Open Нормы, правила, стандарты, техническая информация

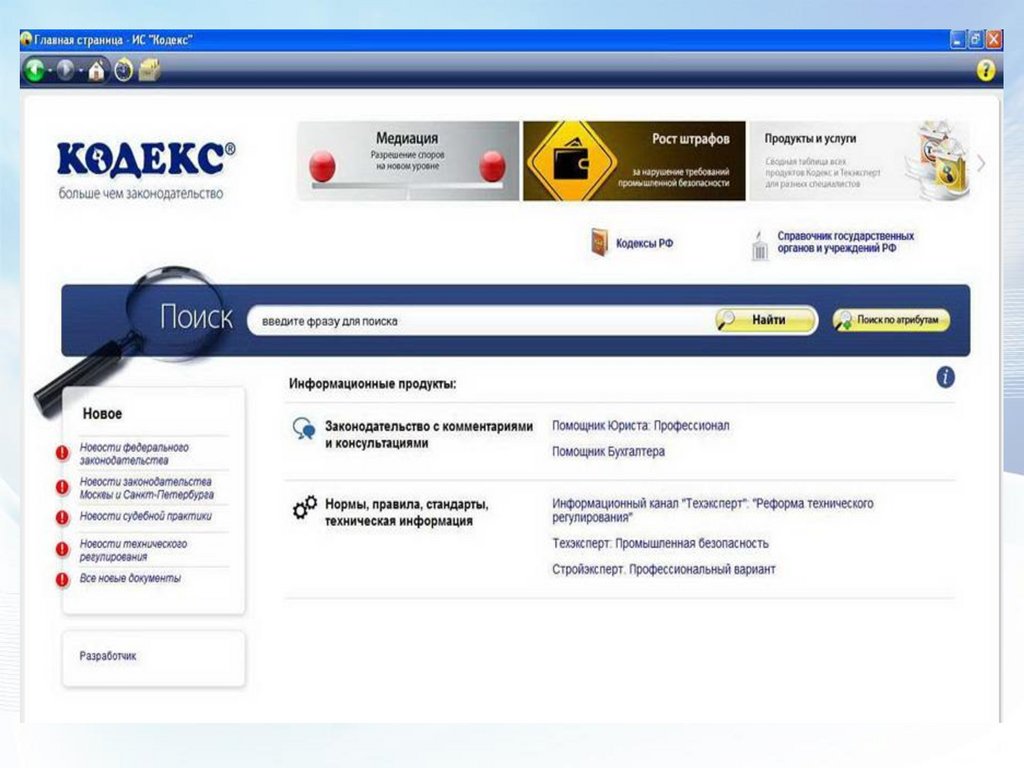(406, 513)
